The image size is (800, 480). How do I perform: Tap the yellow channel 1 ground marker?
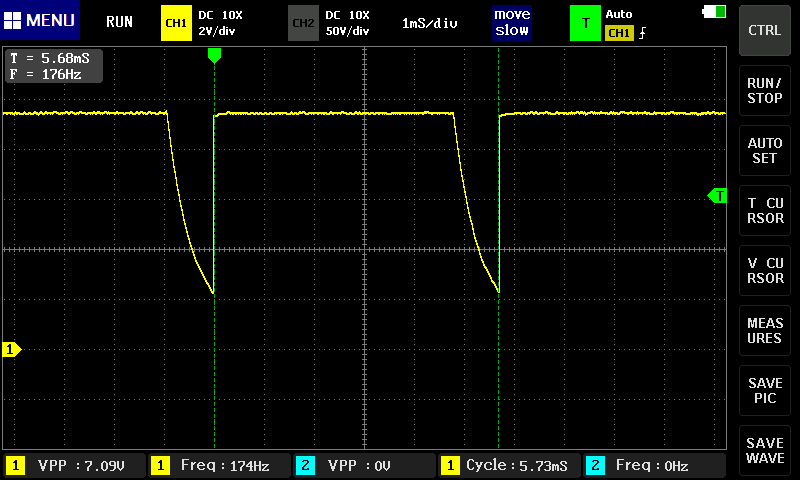point(11,349)
